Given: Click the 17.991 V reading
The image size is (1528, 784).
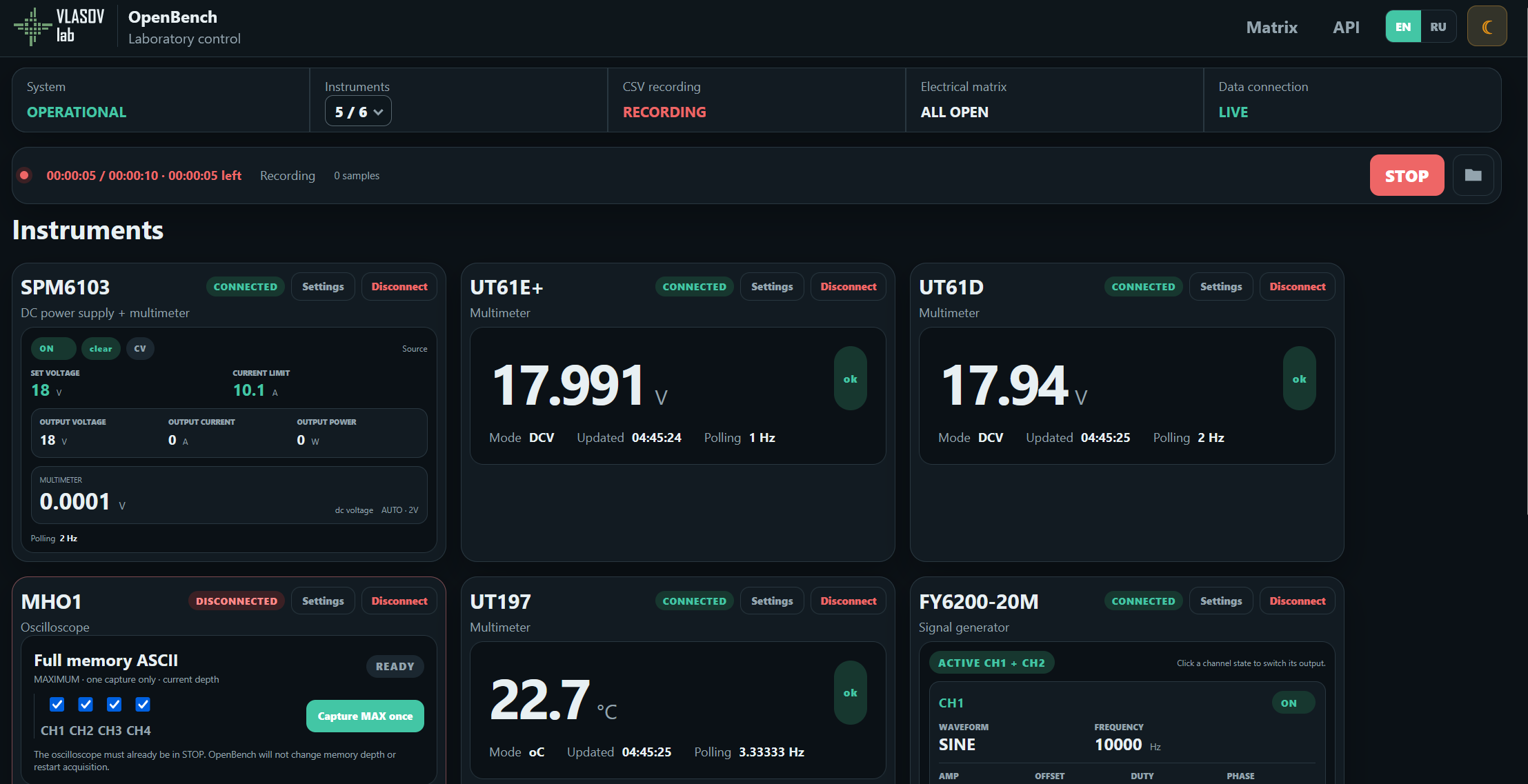Looking at the screenshot, I should (579, 385).
